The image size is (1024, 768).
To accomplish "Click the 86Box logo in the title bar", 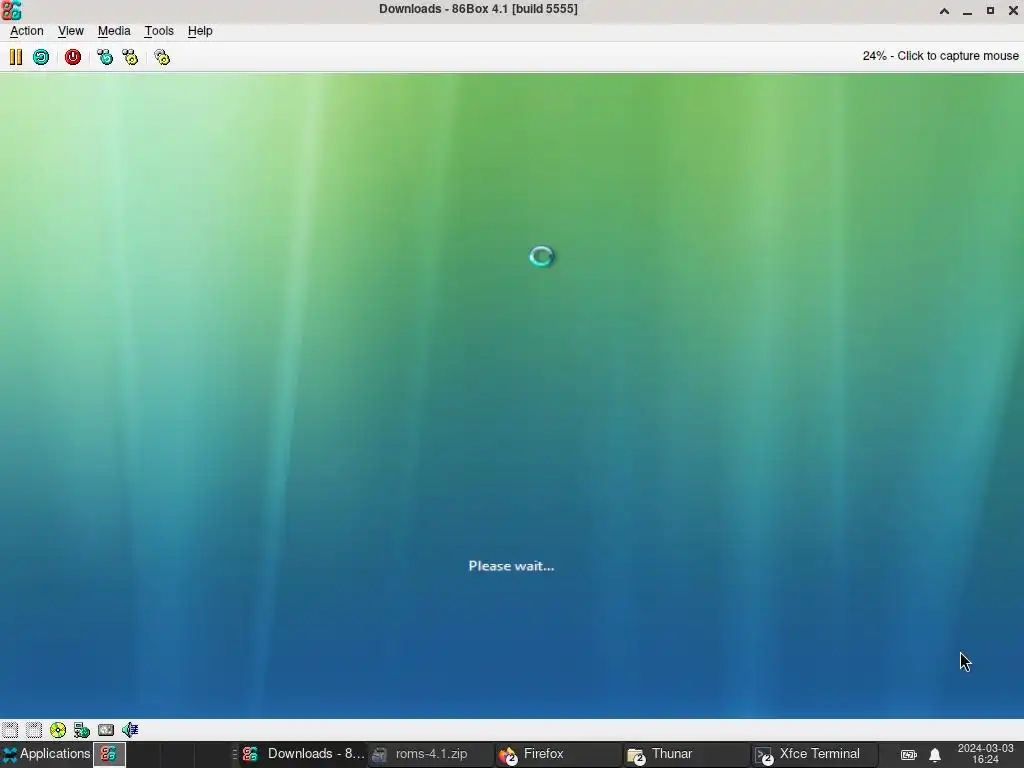I will click(12, 10).
